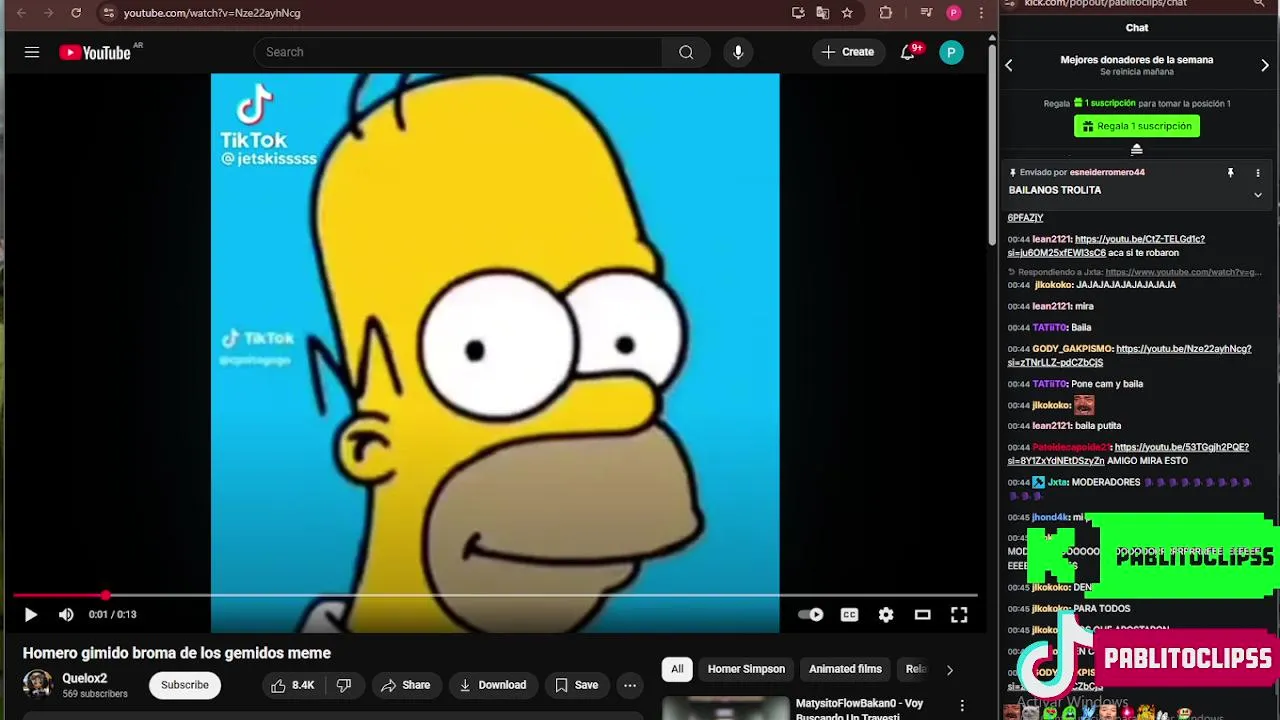Screen dimensions: 1280x720
Task: Click Regala 1 suscripción green button
Action: coord(1137,126)
